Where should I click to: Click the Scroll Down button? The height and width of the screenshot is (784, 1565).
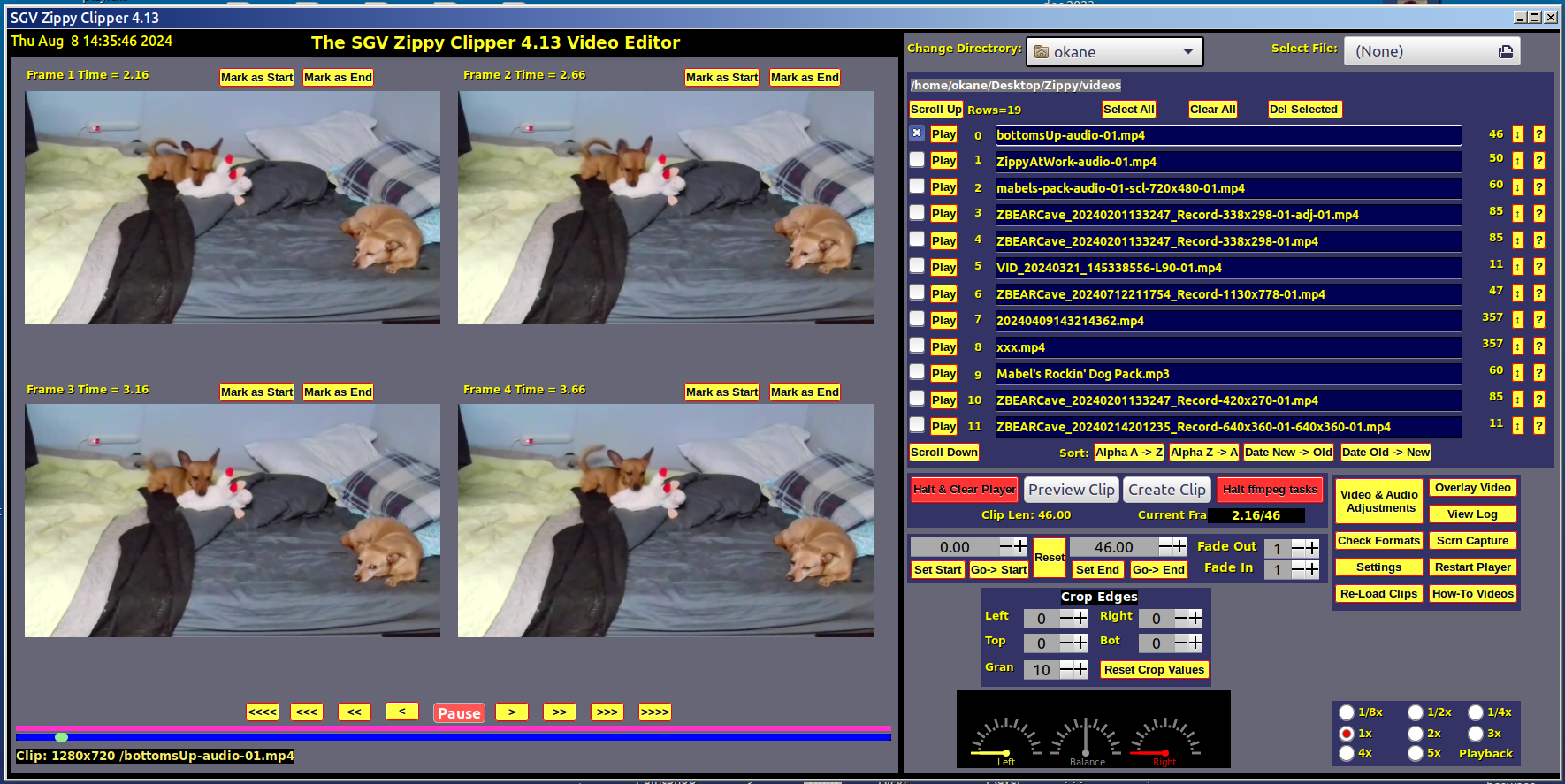coord(944,453)
